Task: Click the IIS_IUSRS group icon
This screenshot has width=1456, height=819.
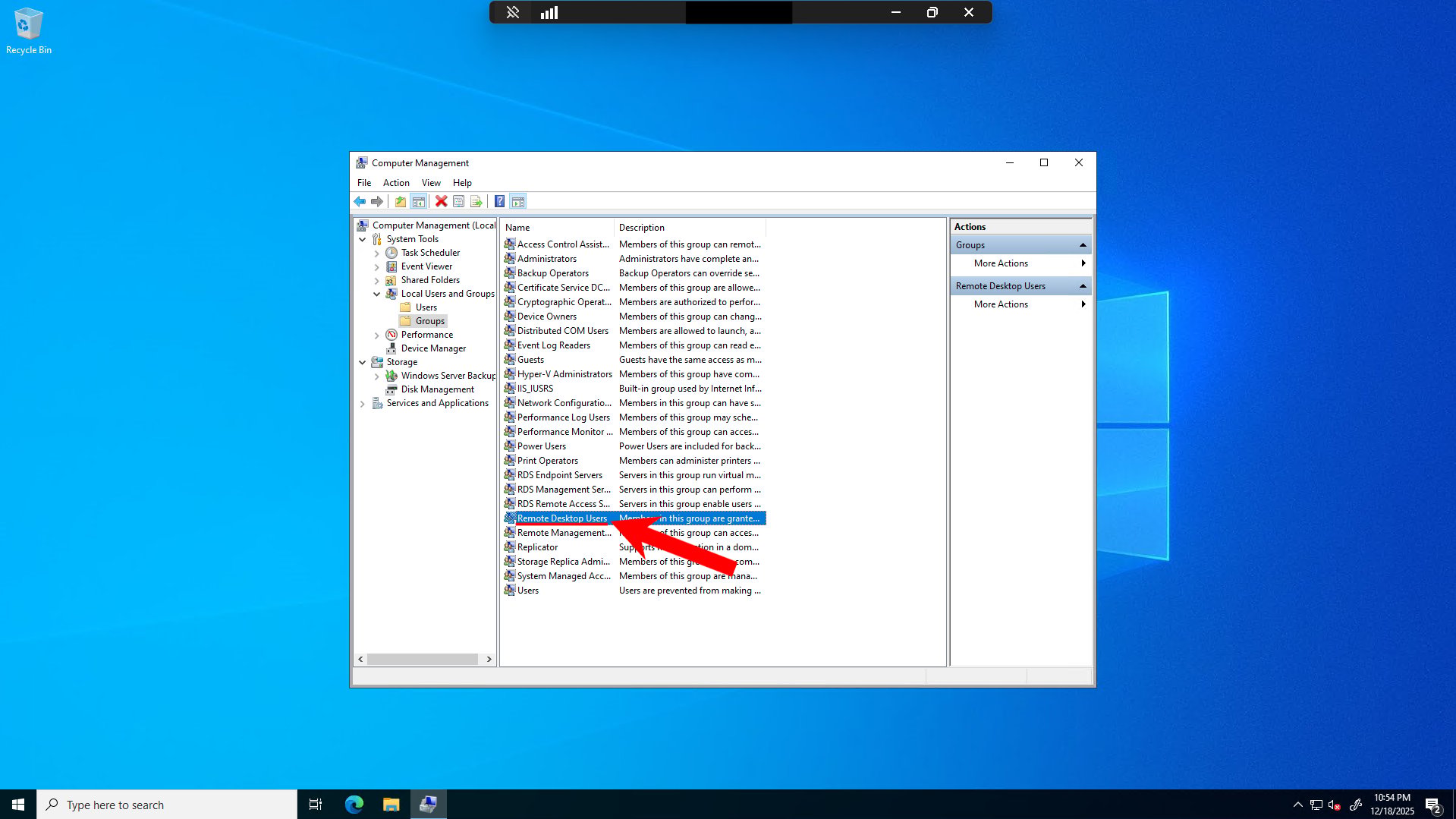Action: coord(510,389)
